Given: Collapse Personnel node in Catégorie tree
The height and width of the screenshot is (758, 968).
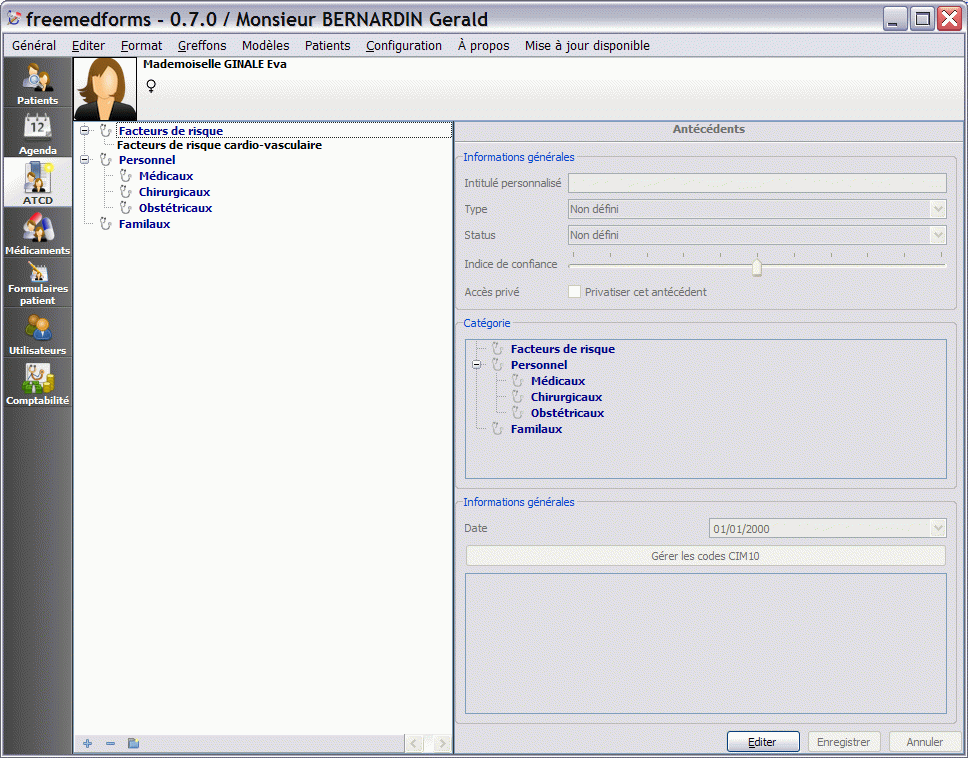Looking at the screenshot, I should 477,365.
